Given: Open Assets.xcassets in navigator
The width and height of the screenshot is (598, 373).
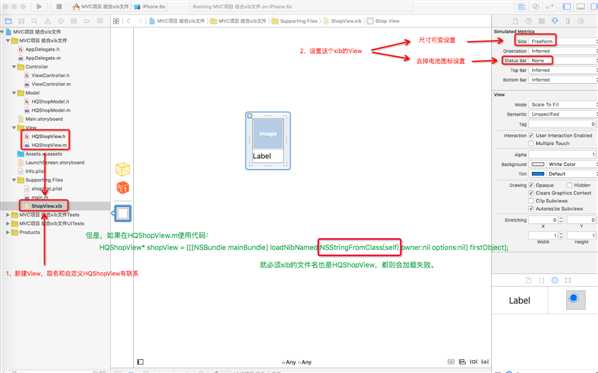Looking at the screenshot, I should point(43,154).
